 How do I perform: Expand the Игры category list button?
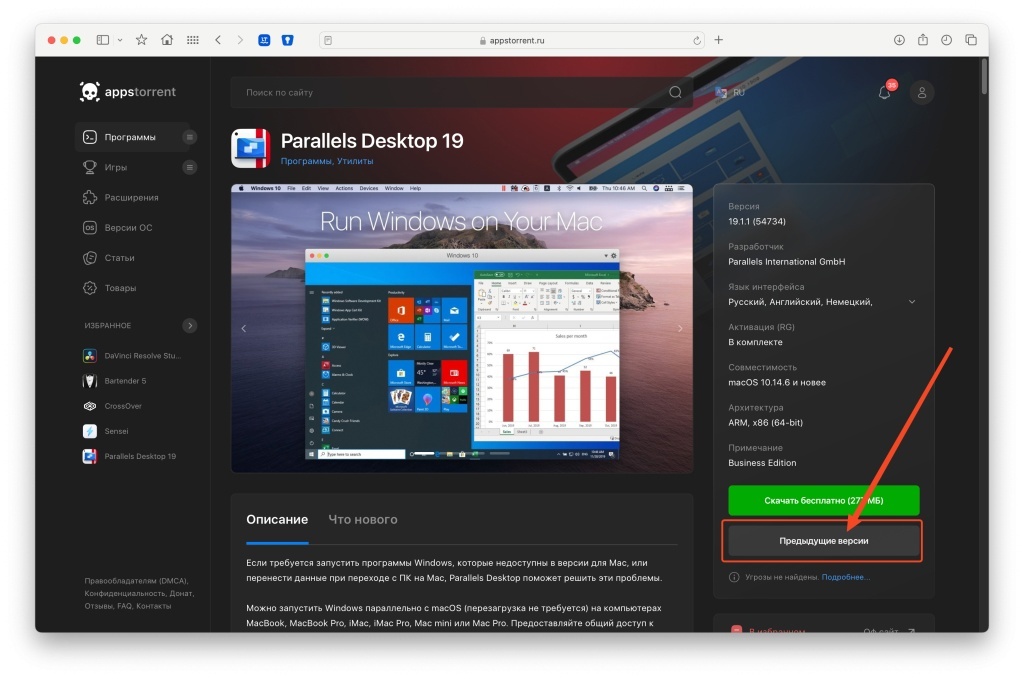(x=189, y=167)
